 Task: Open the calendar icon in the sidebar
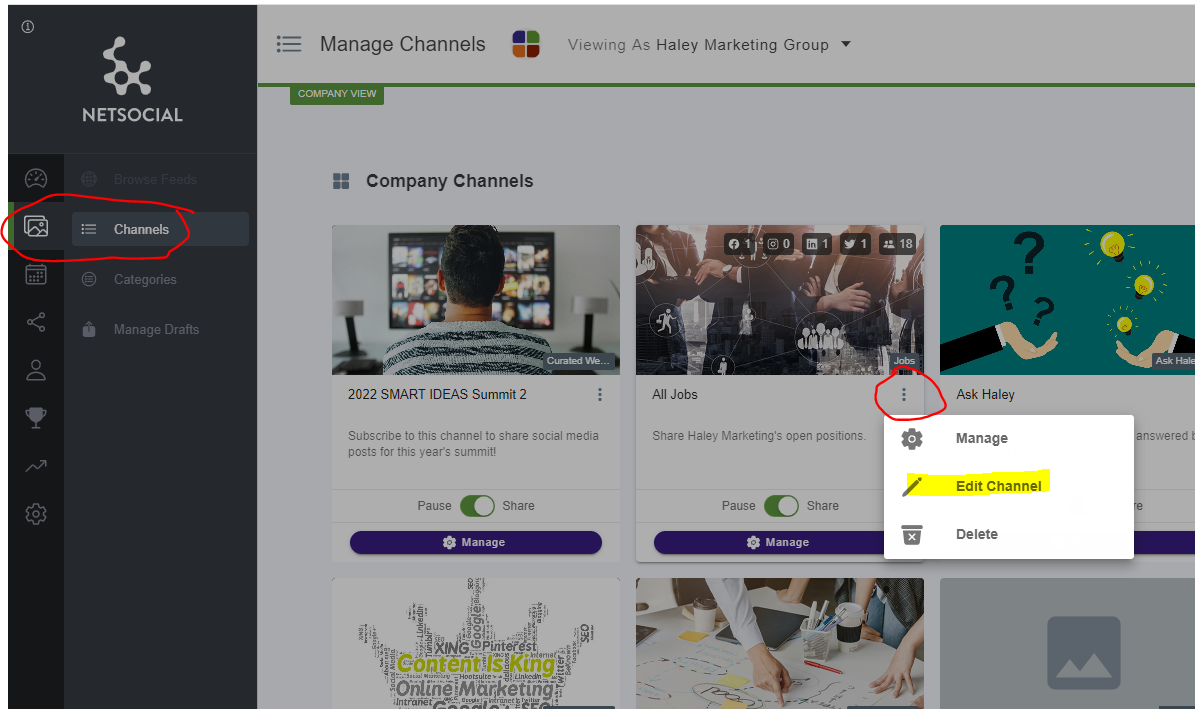point(36,274)
